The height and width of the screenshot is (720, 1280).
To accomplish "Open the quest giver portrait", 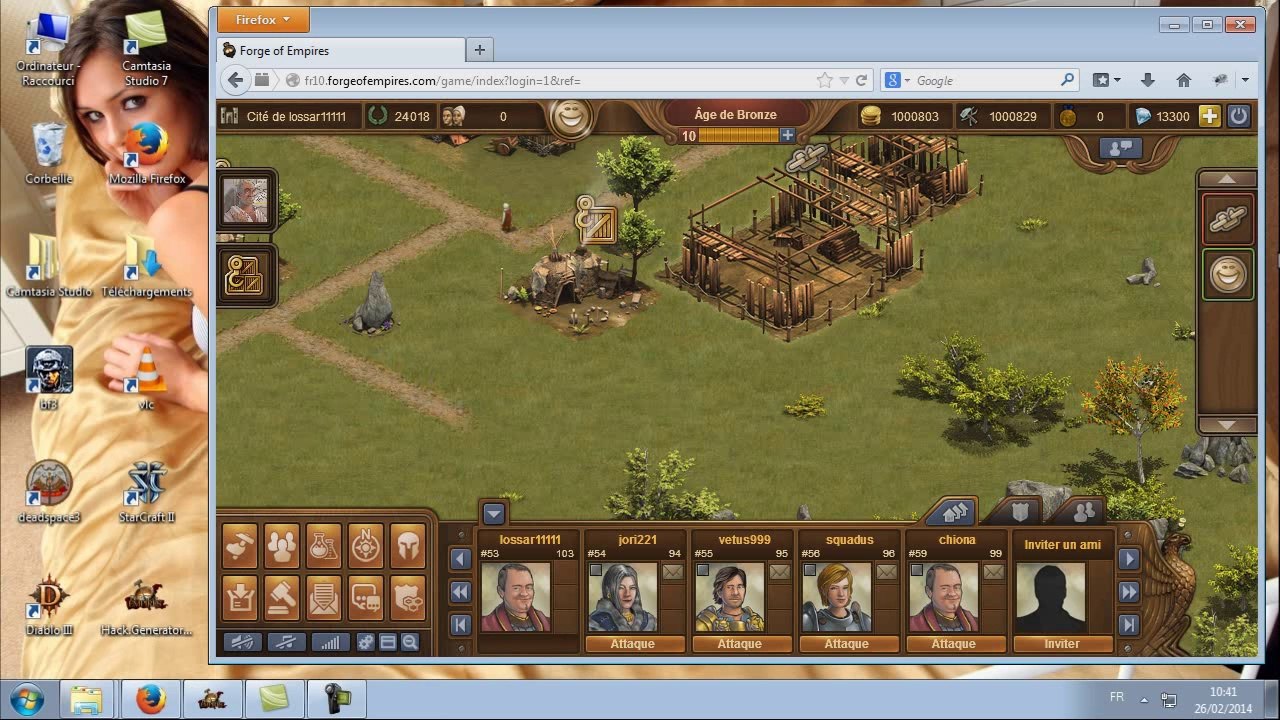I will click(x=245, y=201).
